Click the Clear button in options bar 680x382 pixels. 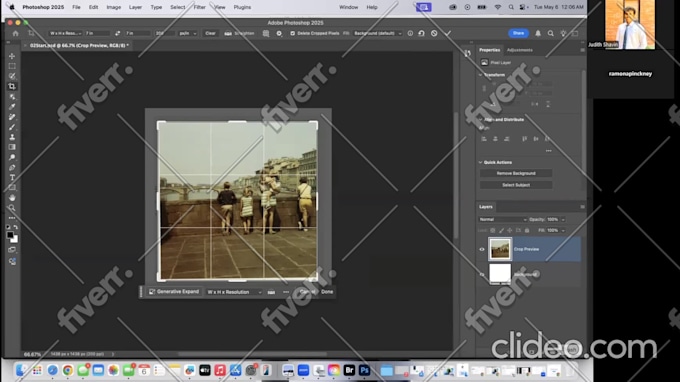pos(210,33)
